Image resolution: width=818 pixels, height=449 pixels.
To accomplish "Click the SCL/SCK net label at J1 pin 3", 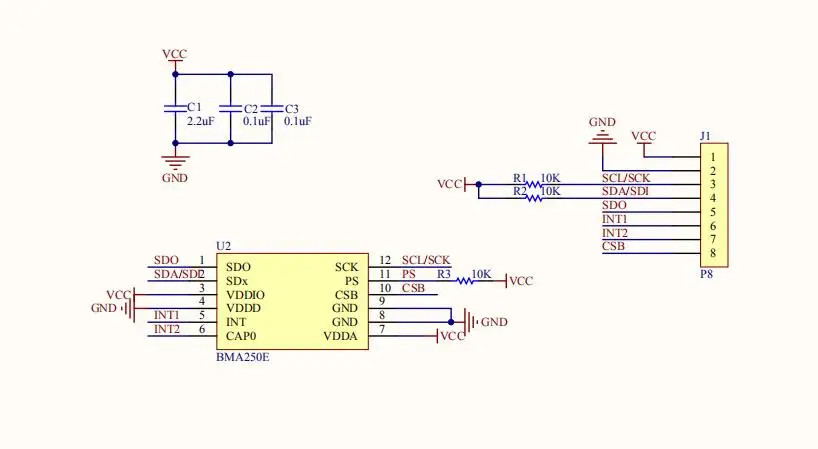I will tap(626, 178).
